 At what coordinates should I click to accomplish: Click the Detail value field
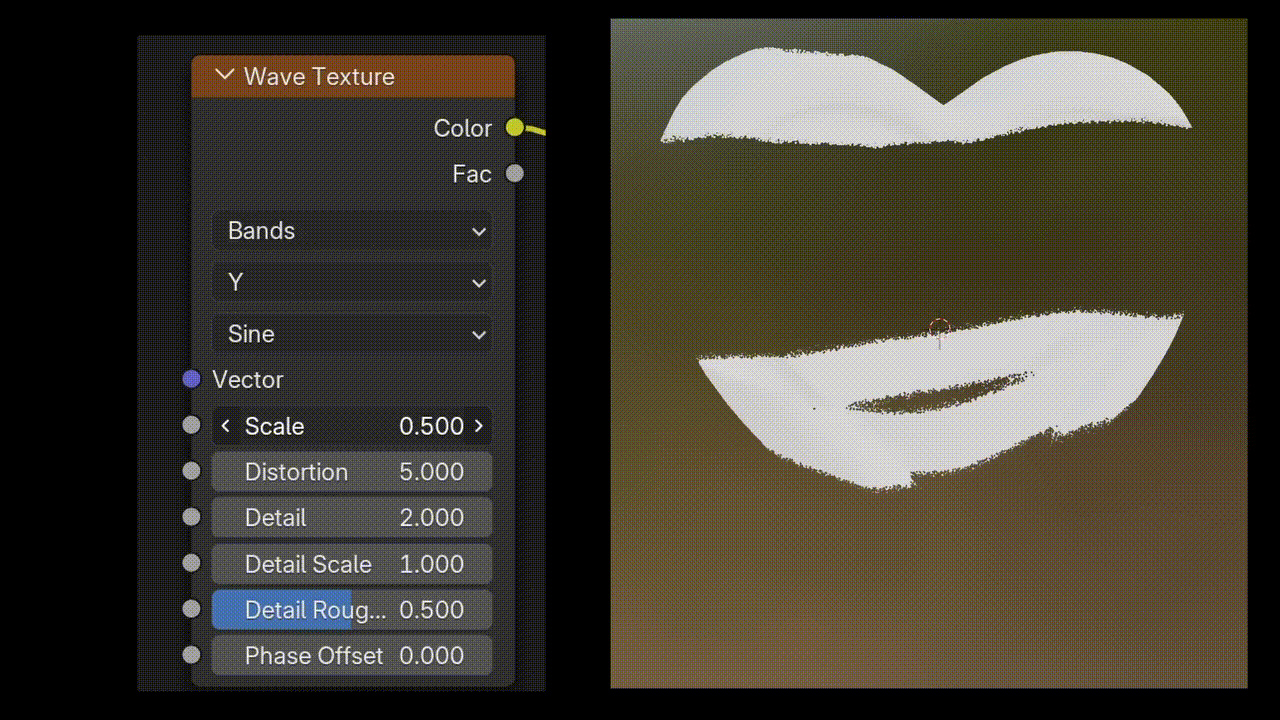[x=352, y=518]
